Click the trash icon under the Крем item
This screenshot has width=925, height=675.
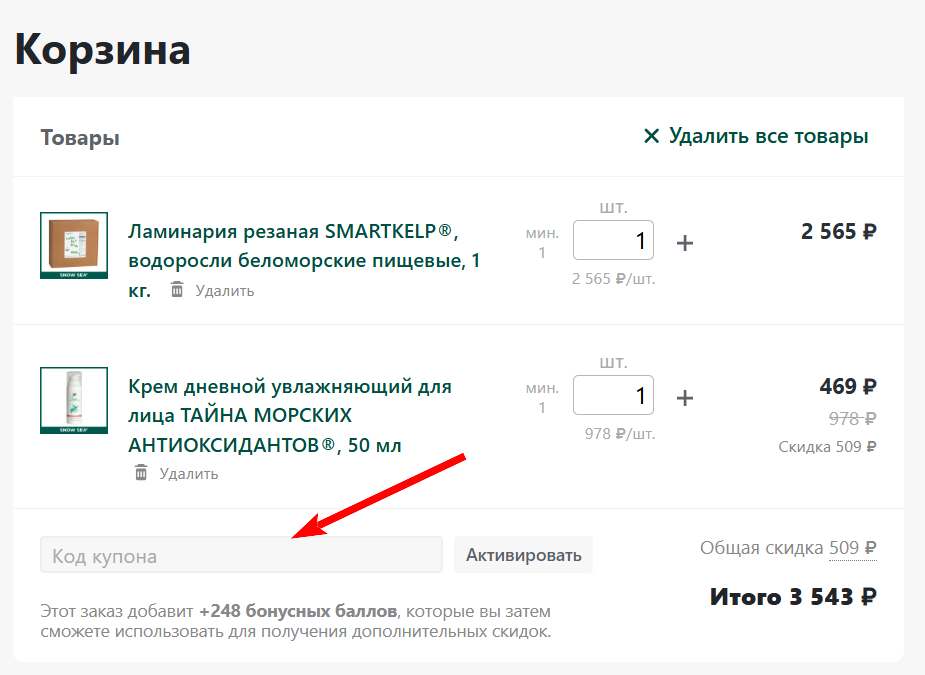[x=141, y=473]
